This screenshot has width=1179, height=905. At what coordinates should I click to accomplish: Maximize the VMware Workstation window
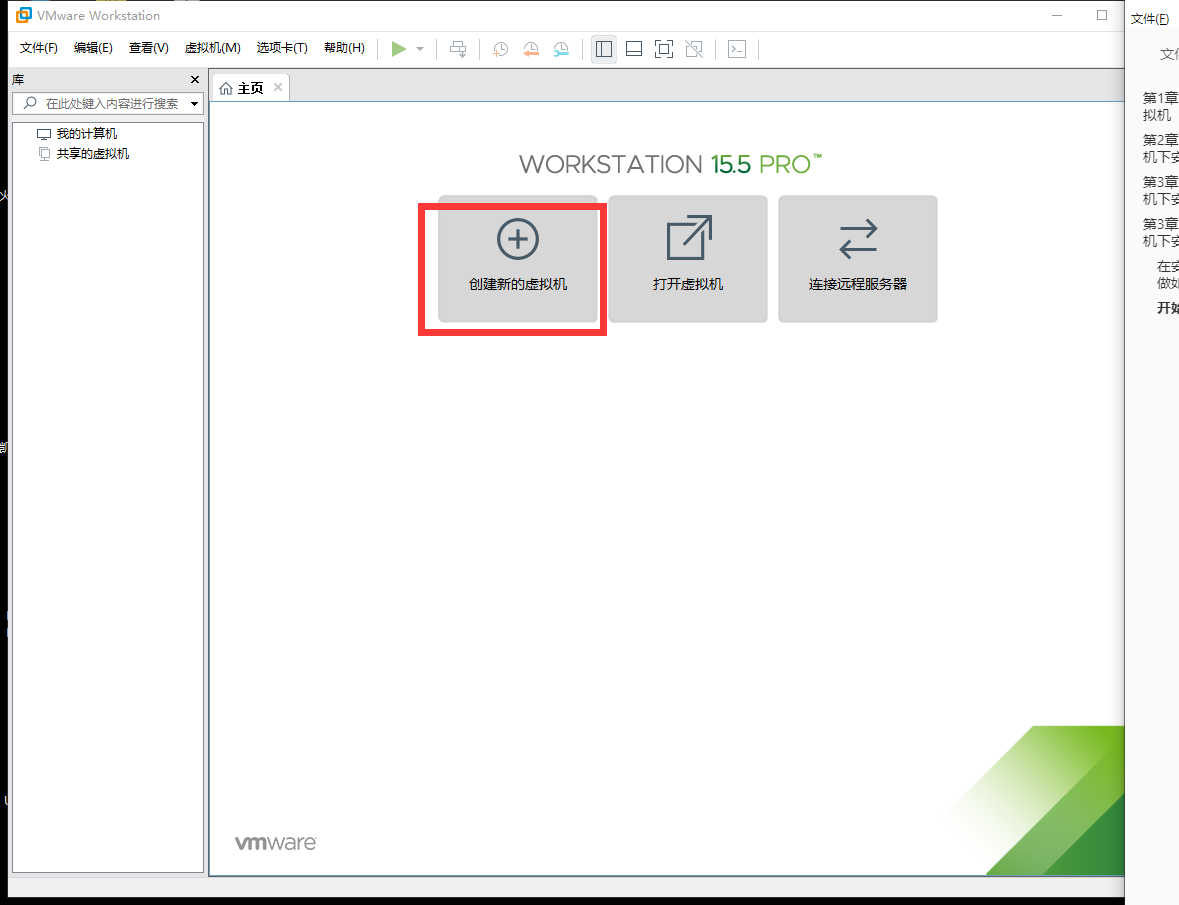pos(1102,15)
